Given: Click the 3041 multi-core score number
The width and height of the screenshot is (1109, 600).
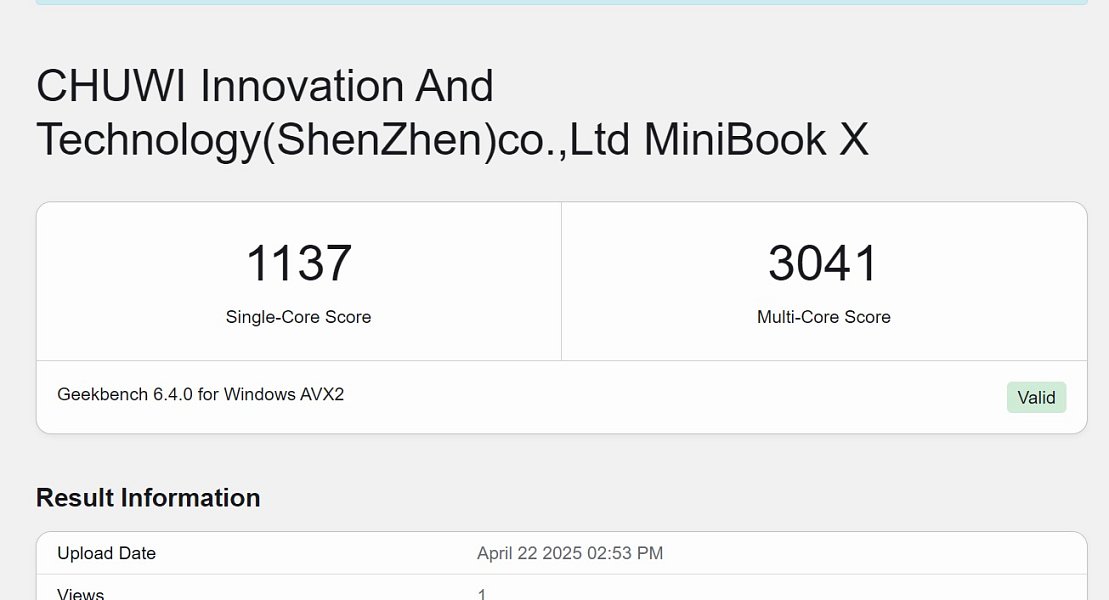Looking at the screenshot, I should point(823,264).
